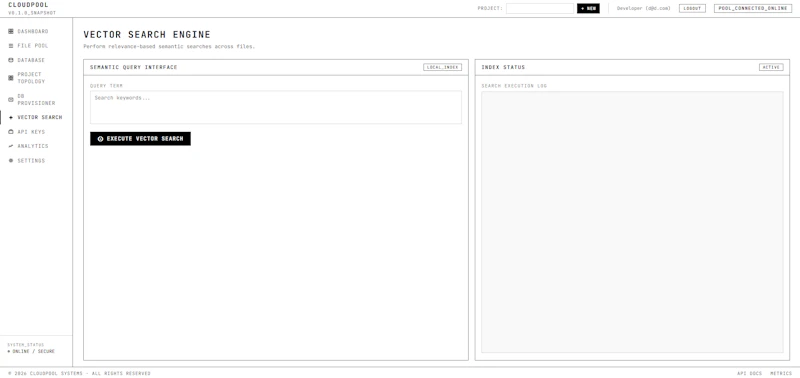Viewport: 800px width, 378px height.
Task: Click the CLOUDPOOL logo title
Action: [x=29, y=5]
